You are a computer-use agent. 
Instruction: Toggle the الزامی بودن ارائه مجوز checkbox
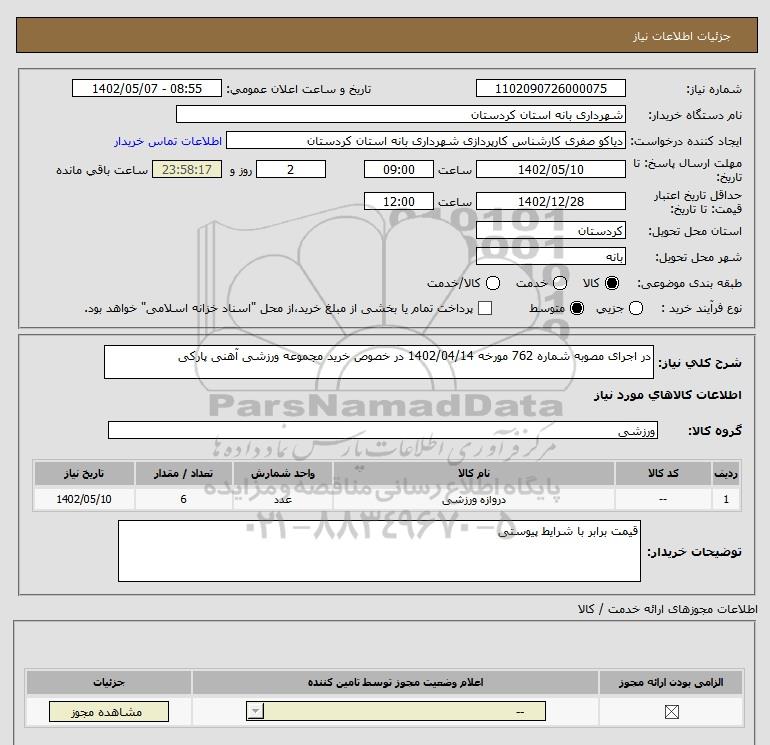click(x=671, y=712)
